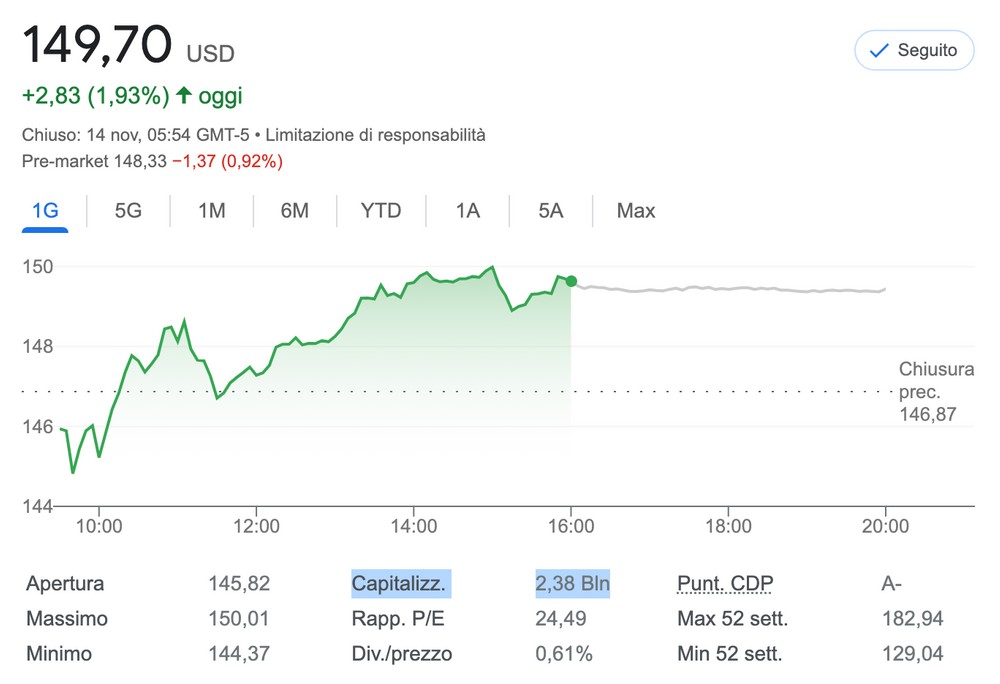This screenshot has width=1000, height=684.
Task: Click the grey after-hours line on chart
Action: pyautogui.click(x=730, y=289)
